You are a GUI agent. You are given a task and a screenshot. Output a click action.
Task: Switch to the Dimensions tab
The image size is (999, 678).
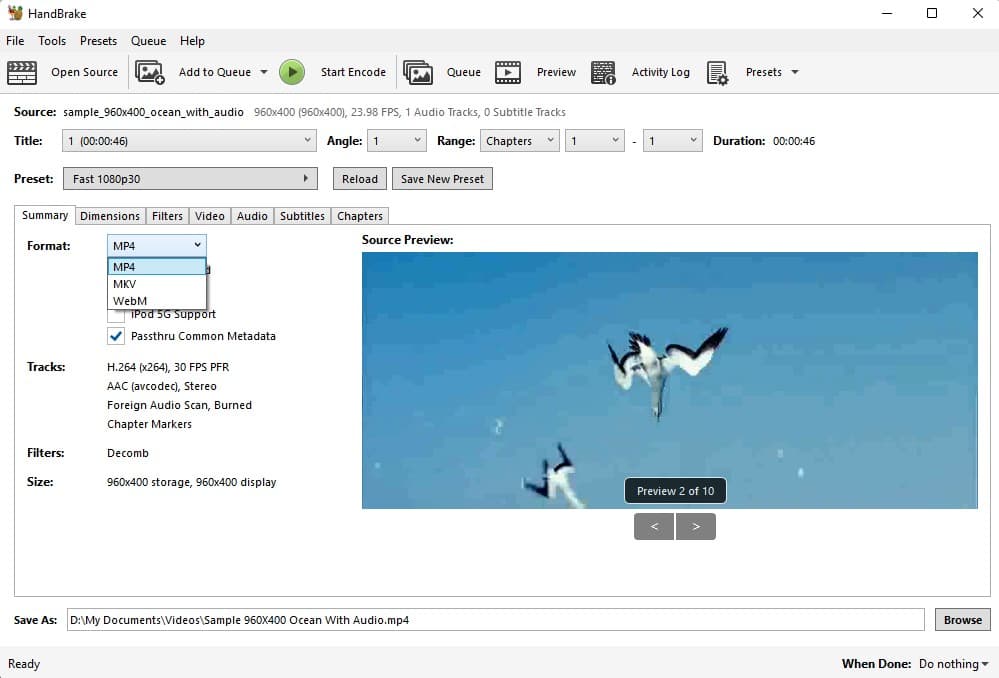[110, 215]
